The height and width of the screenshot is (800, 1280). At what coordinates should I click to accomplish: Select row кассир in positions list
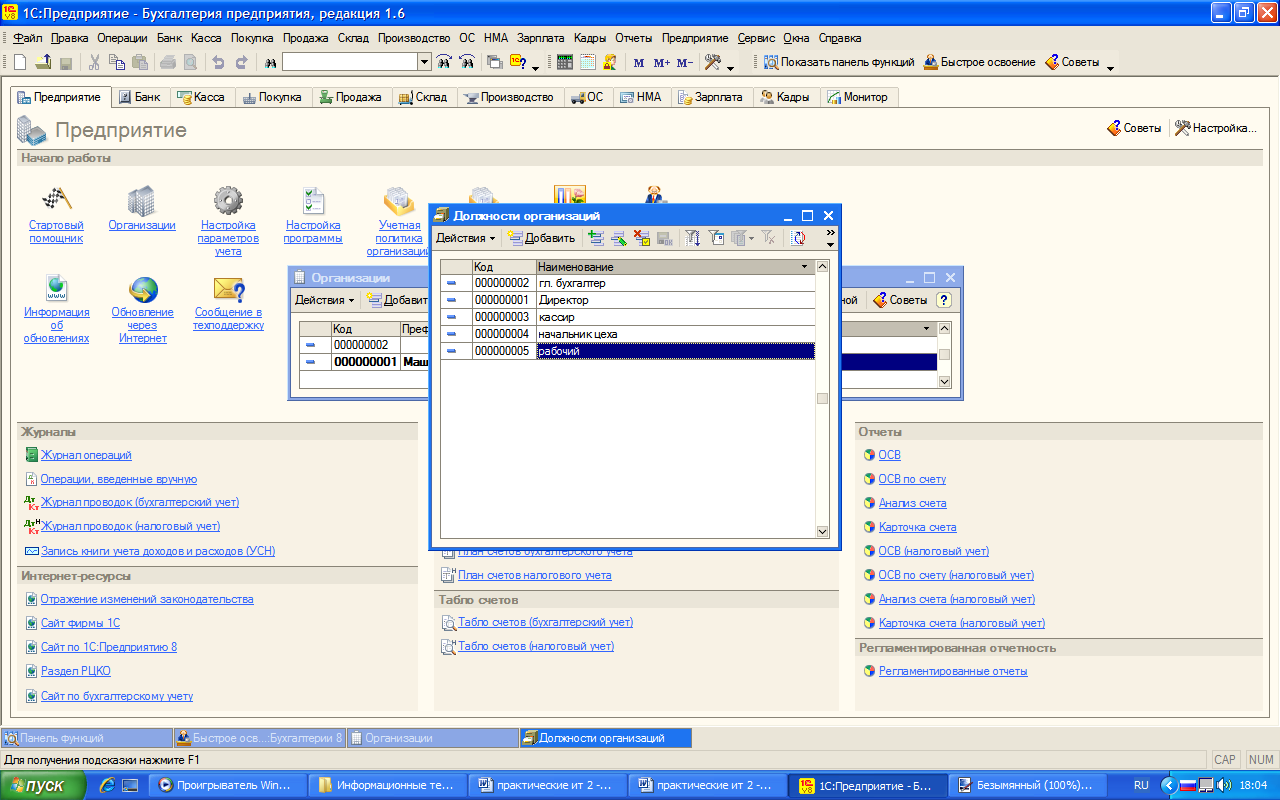(x=628, y=317)
